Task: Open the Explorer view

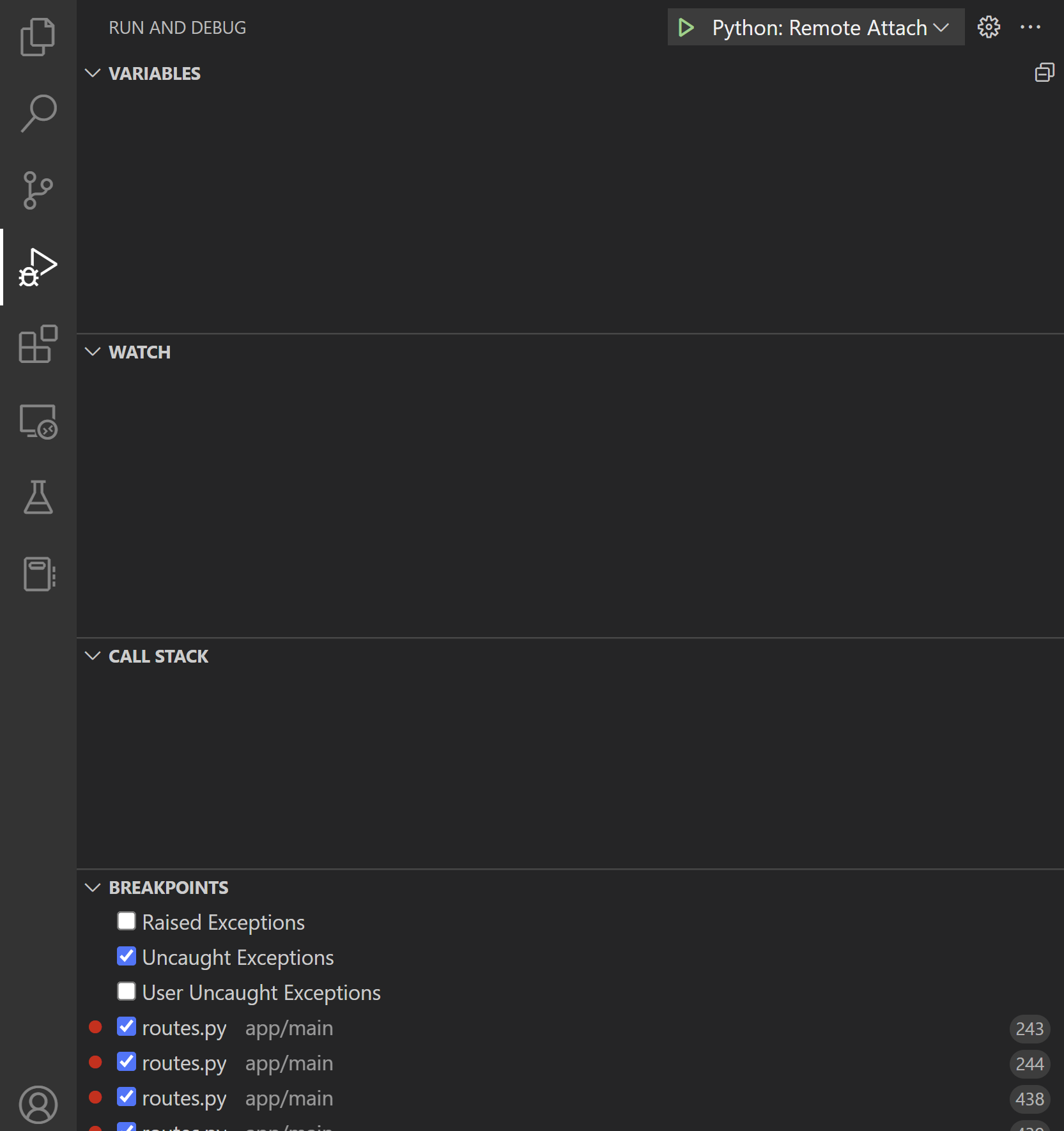Action: click(38, 37)
